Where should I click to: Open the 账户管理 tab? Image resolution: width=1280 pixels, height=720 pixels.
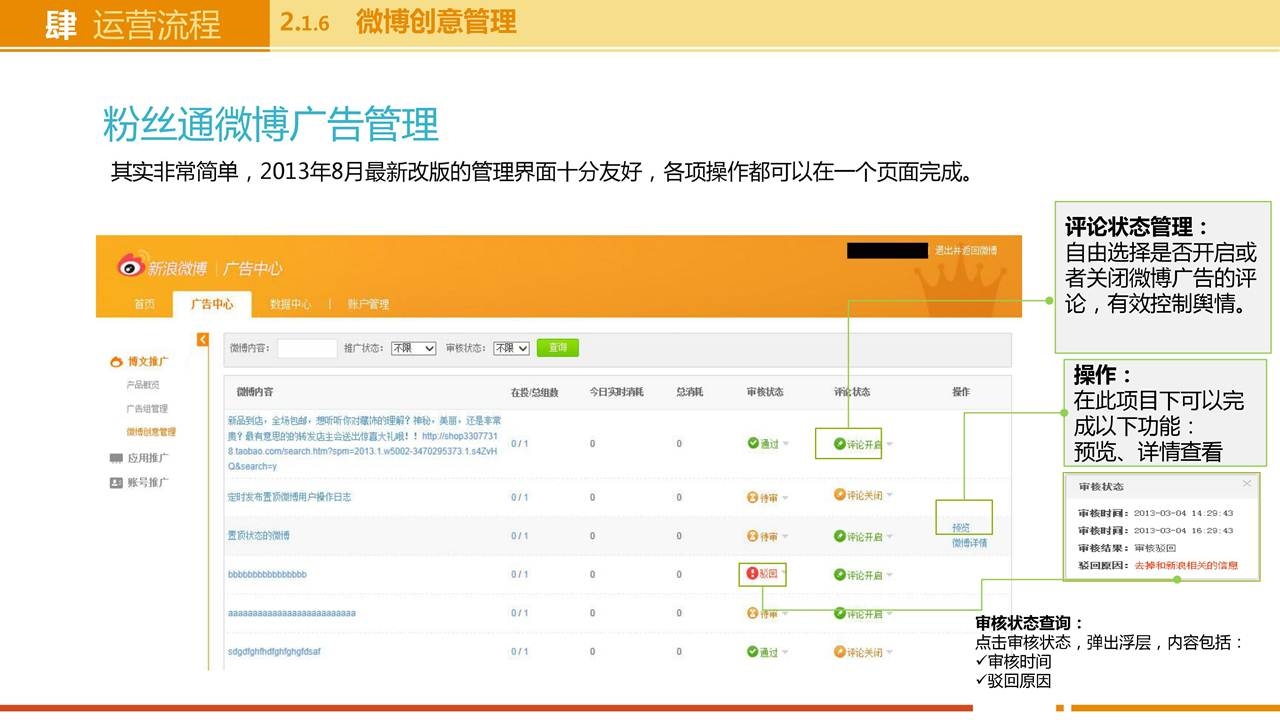[x=367, y=304]
